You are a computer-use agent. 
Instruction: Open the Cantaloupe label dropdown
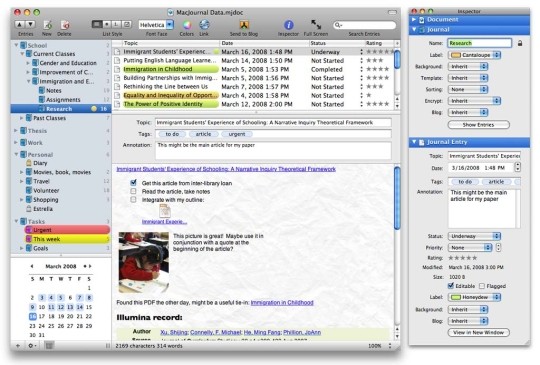coord(474,55)
